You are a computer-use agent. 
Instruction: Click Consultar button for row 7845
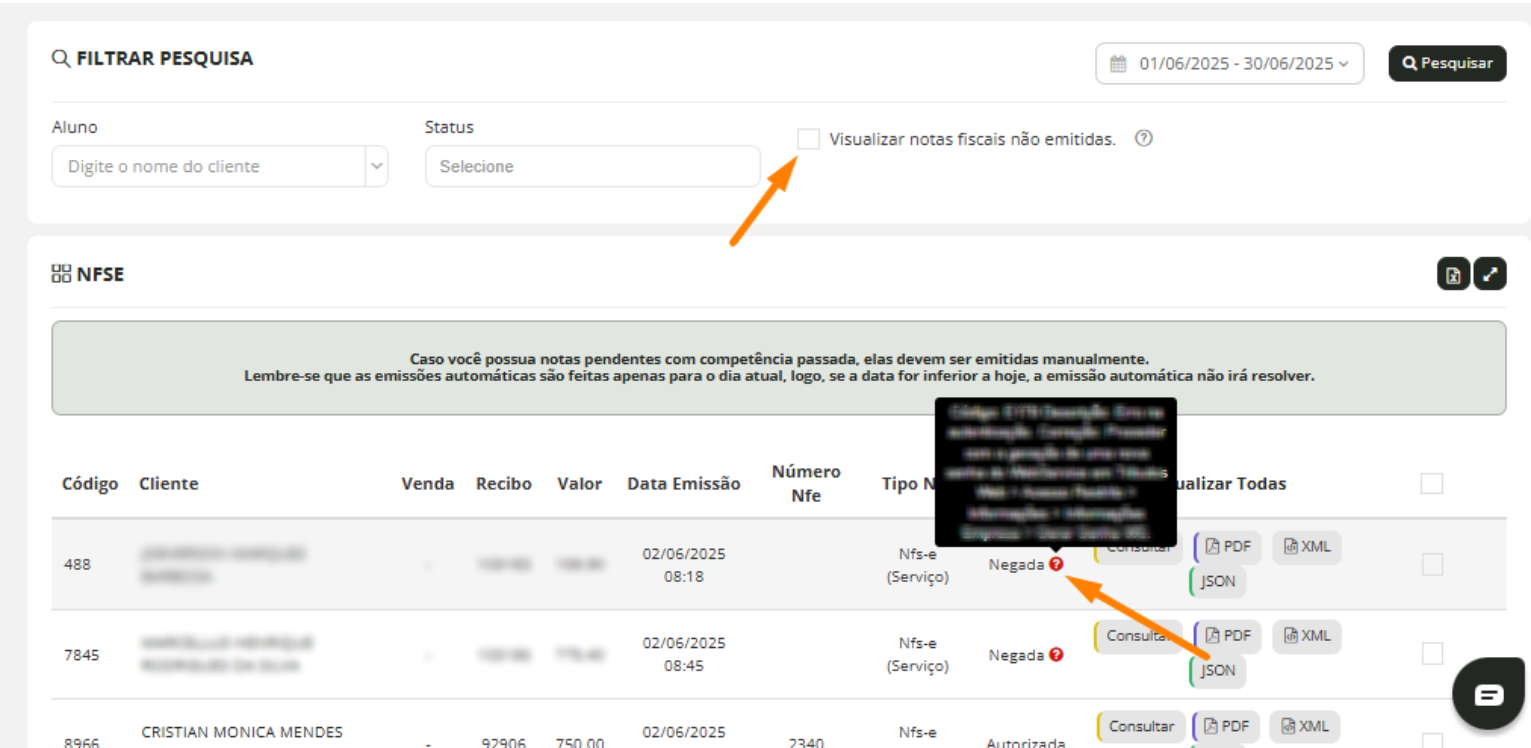tap(1139, 636)
